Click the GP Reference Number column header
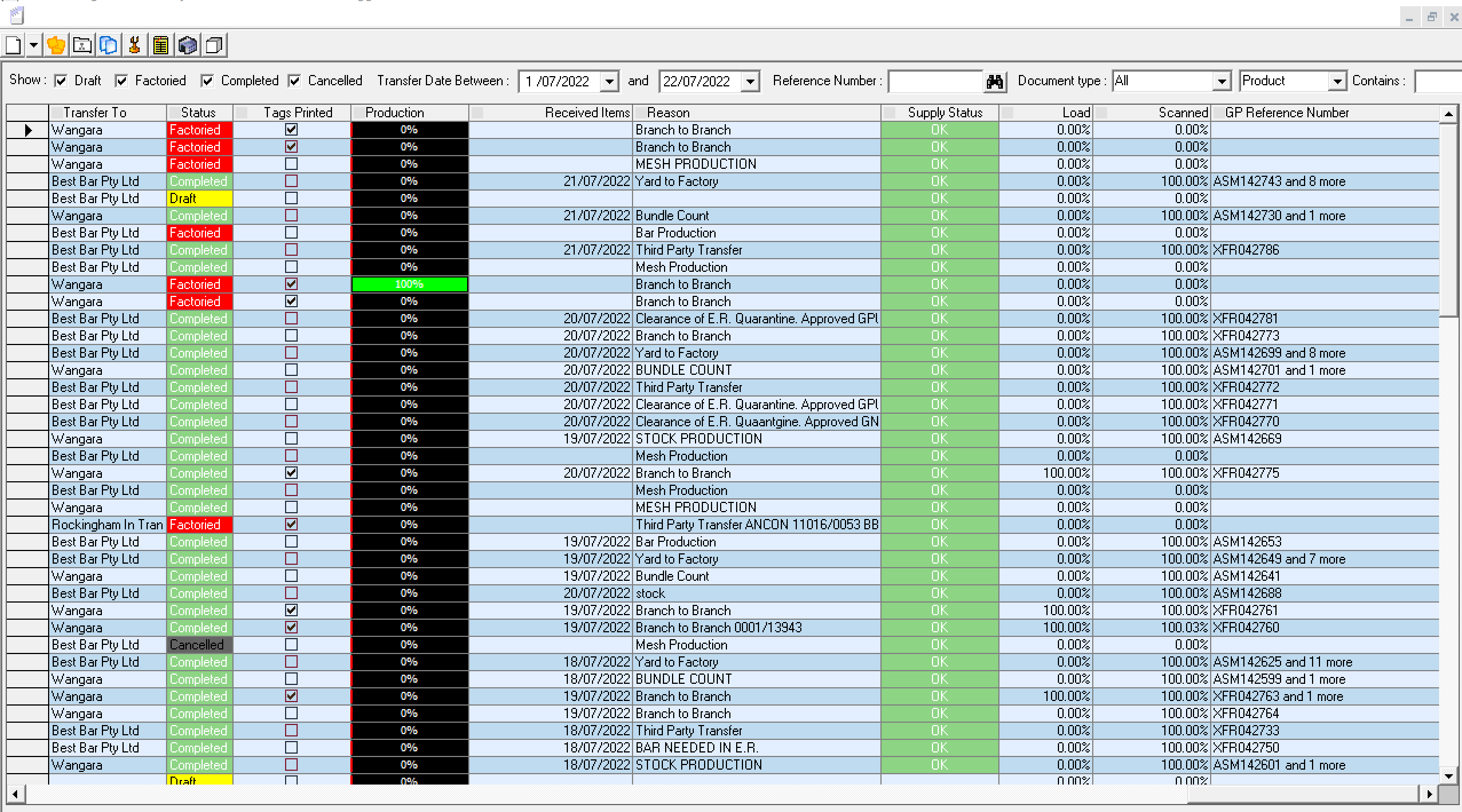 [1284, 112]
